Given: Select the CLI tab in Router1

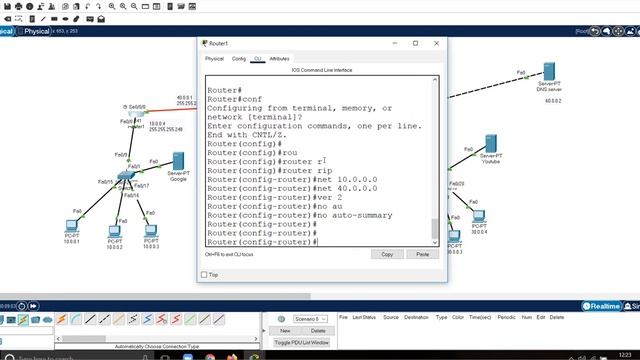Looking at the screenshot, I should click(258, 59).
